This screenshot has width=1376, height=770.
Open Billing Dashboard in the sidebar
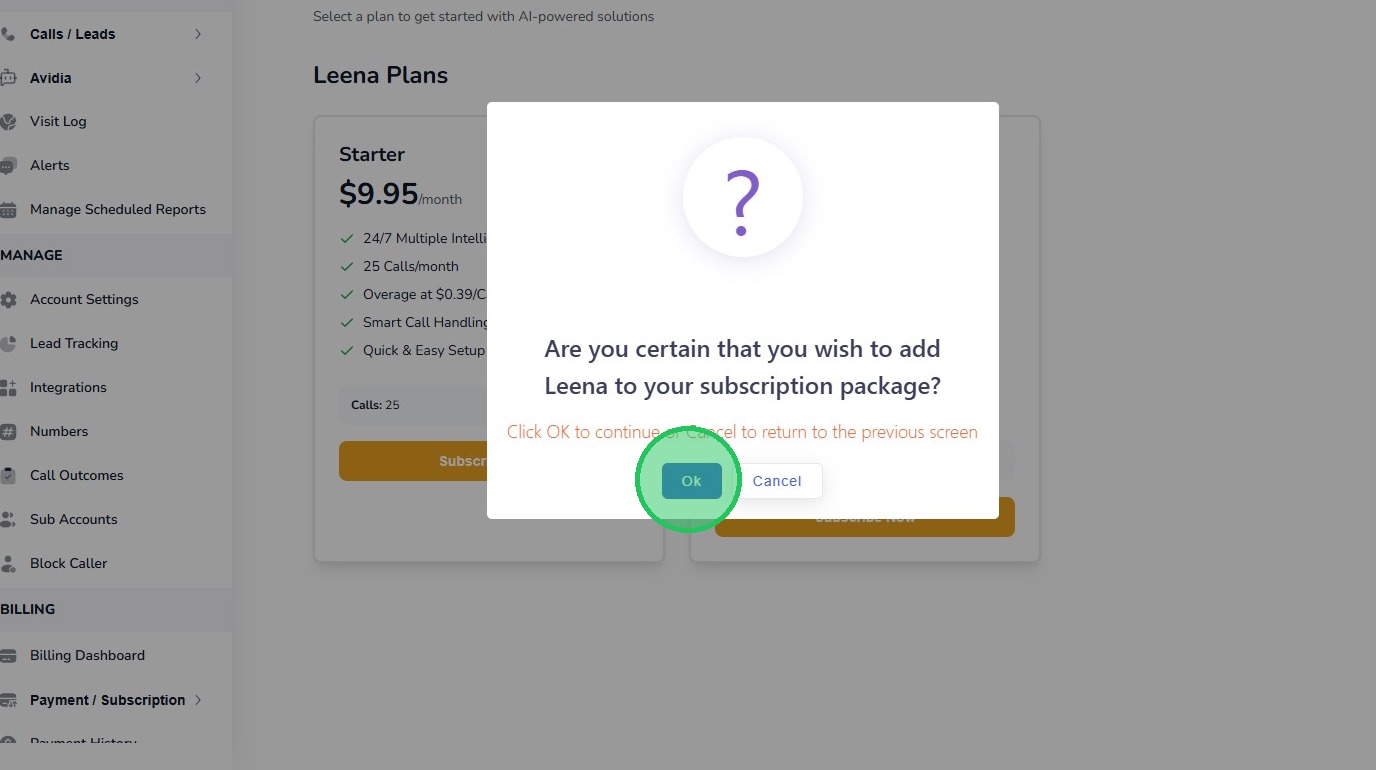coord(87,655)
